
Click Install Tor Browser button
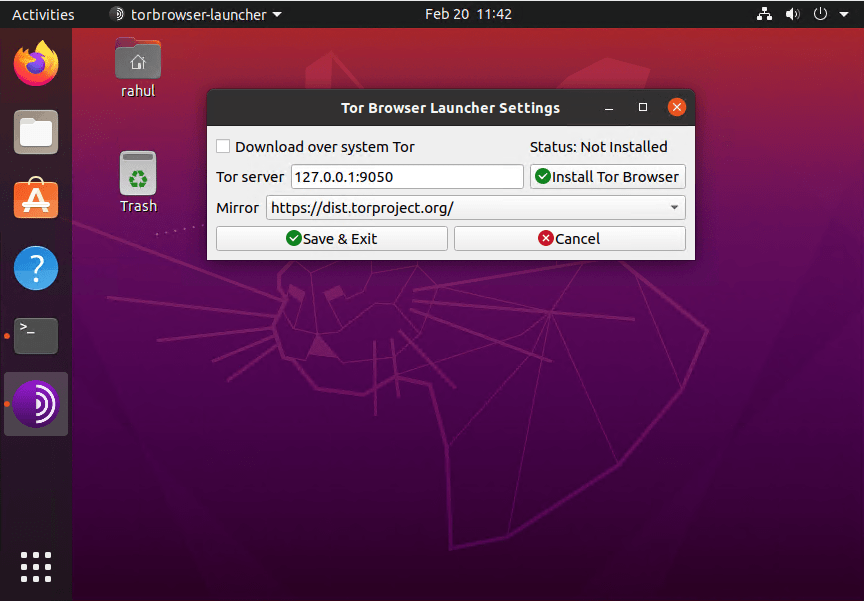coord(608,177)
